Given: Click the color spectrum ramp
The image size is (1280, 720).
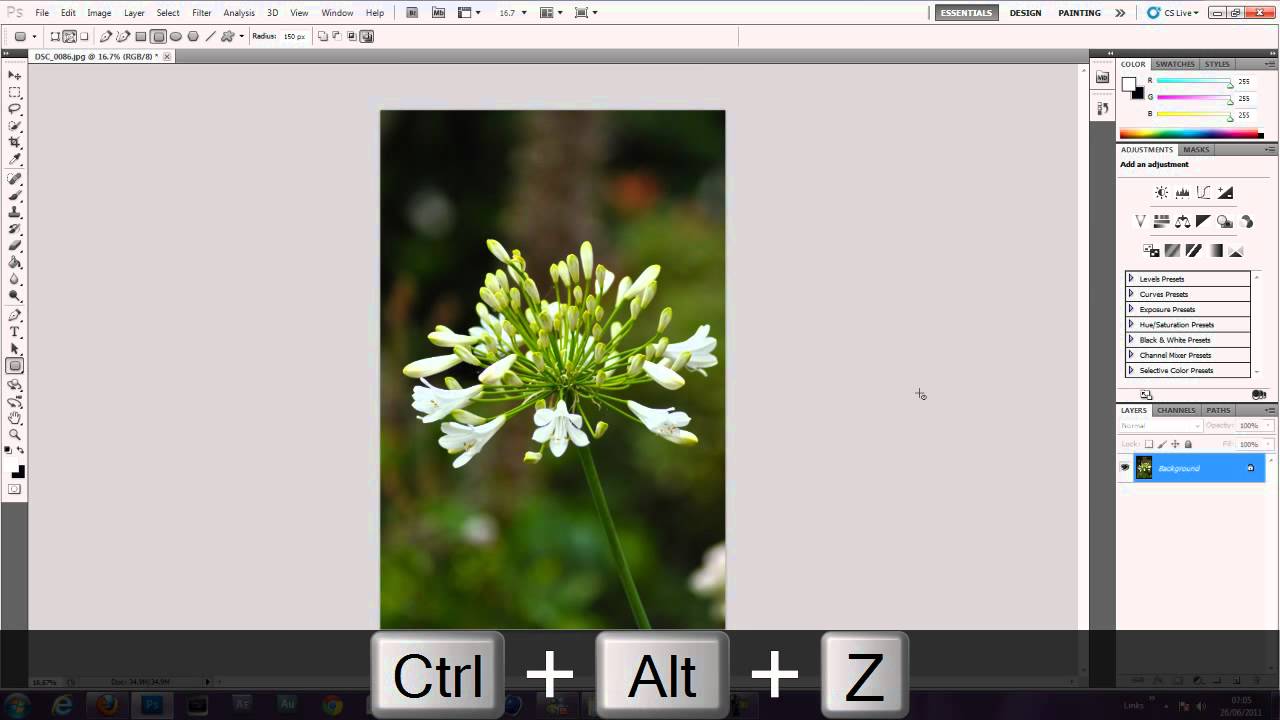Looking at the screenshot, I should 1191,134.
